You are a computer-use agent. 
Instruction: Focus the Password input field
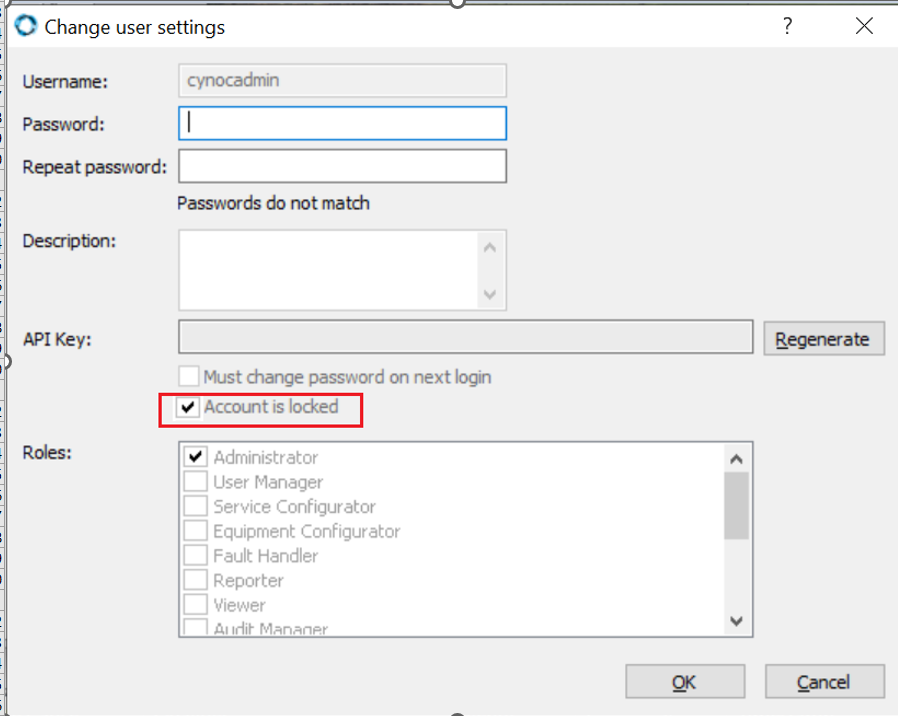click(342, 123)
